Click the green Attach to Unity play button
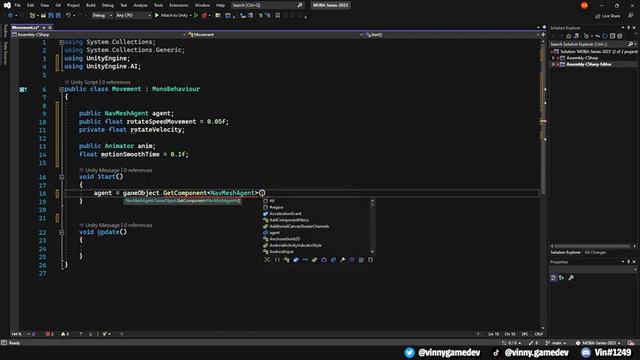 (157, 16)
